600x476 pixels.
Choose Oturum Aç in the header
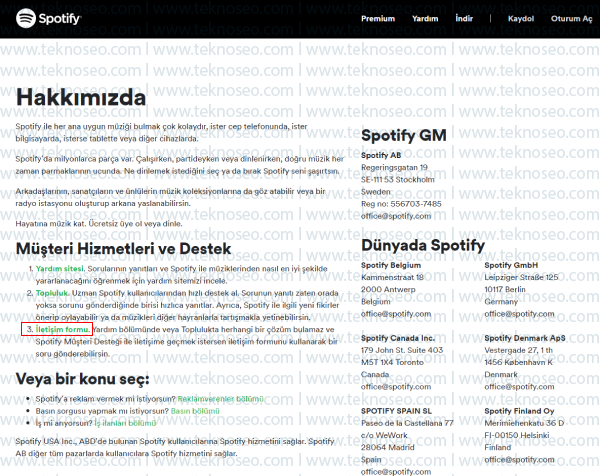571,19
